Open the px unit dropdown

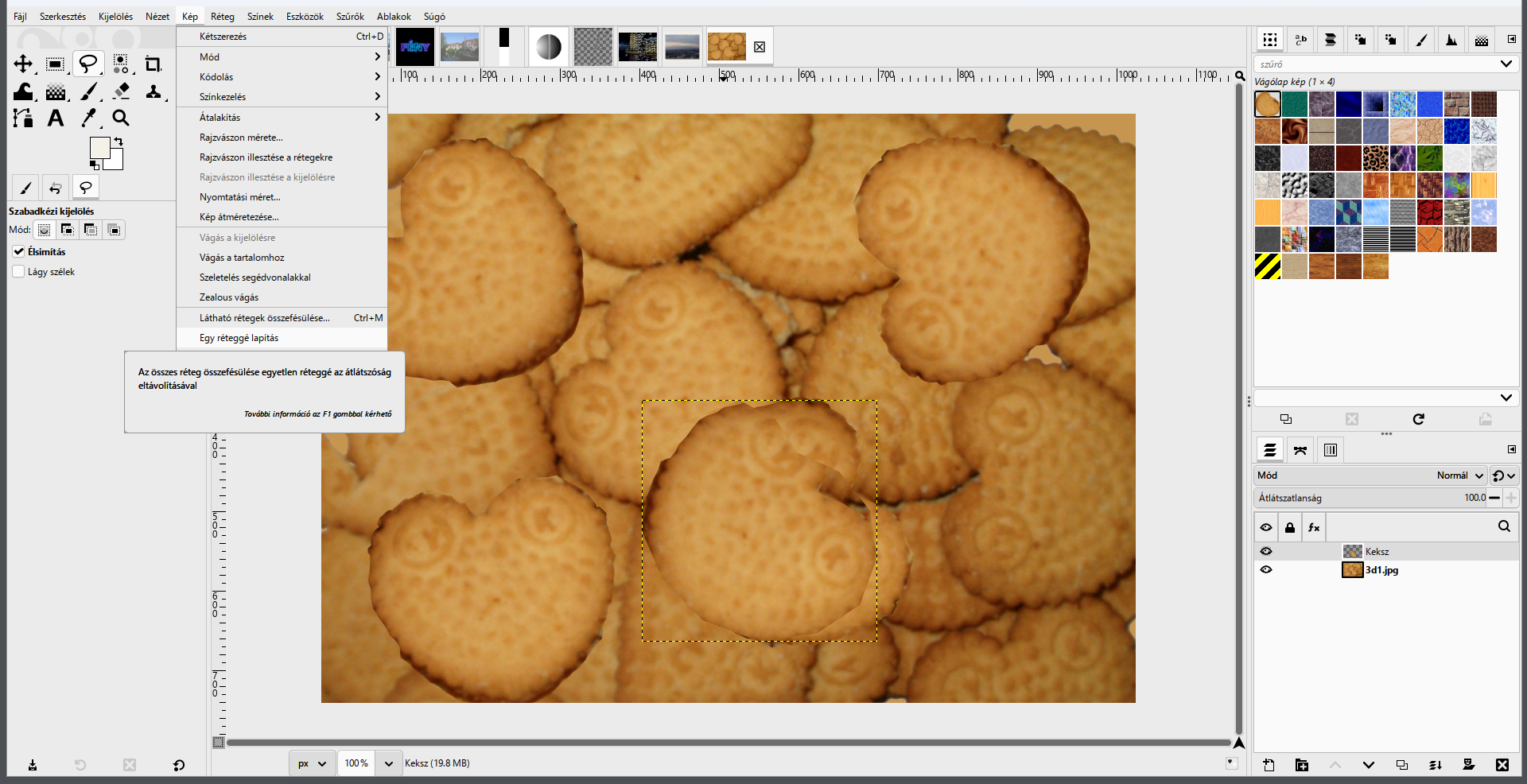click(312, 763)
